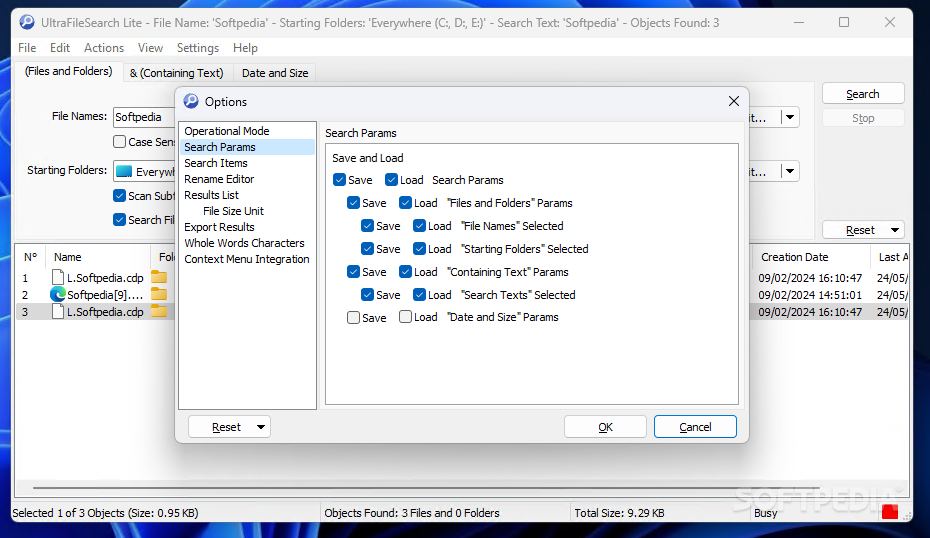The height and width of the screenshot is (538, 930).
Task: Expand the File Names dropdown arrow
Action: [x=789, y=117]
